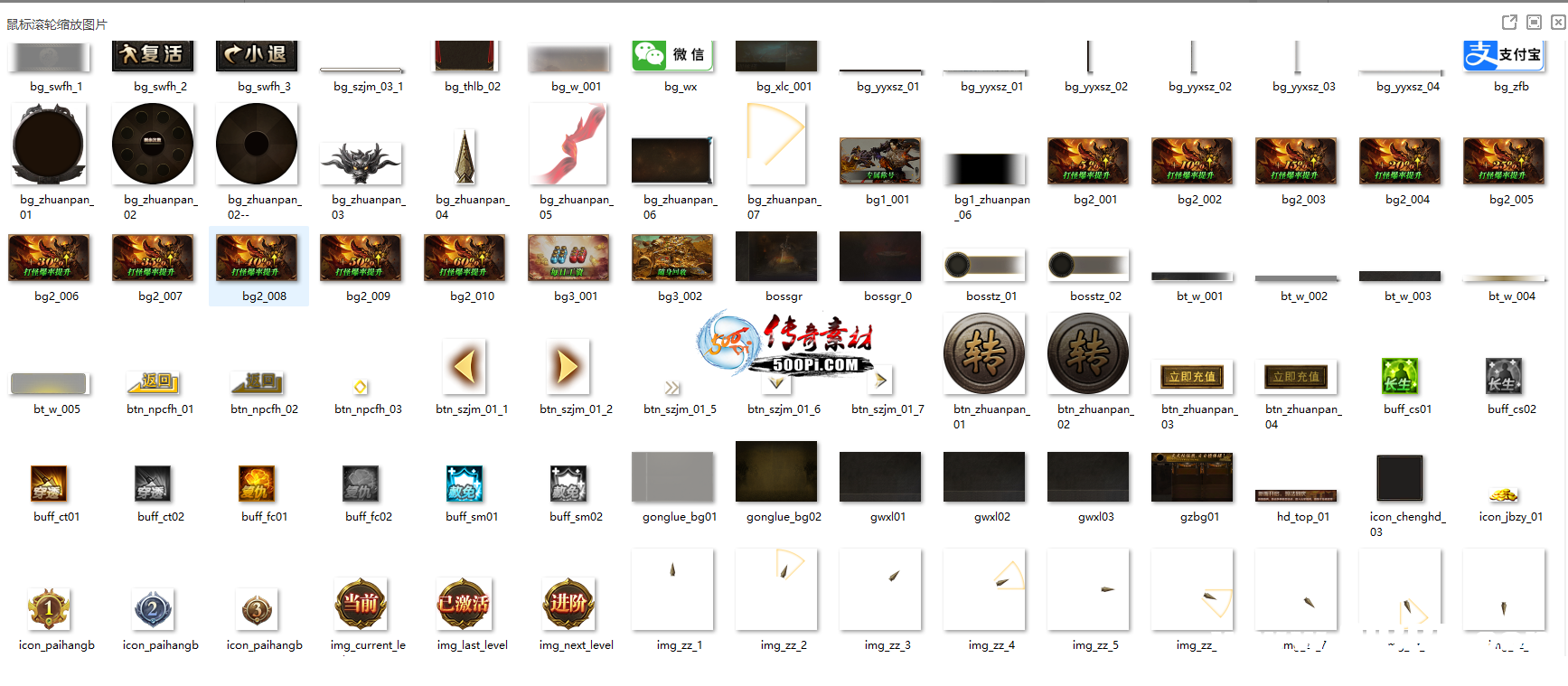
Task: Click the bg_xlc_001 file name
Action: tap(784, 87)
